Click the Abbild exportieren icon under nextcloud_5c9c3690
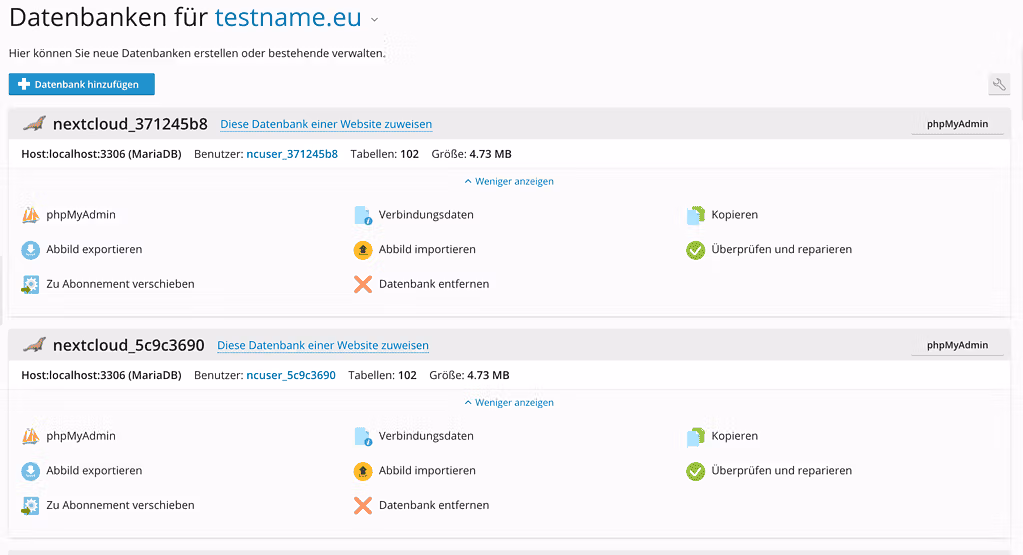Viewport: 1023px width, 555px height. coord(31,471)
